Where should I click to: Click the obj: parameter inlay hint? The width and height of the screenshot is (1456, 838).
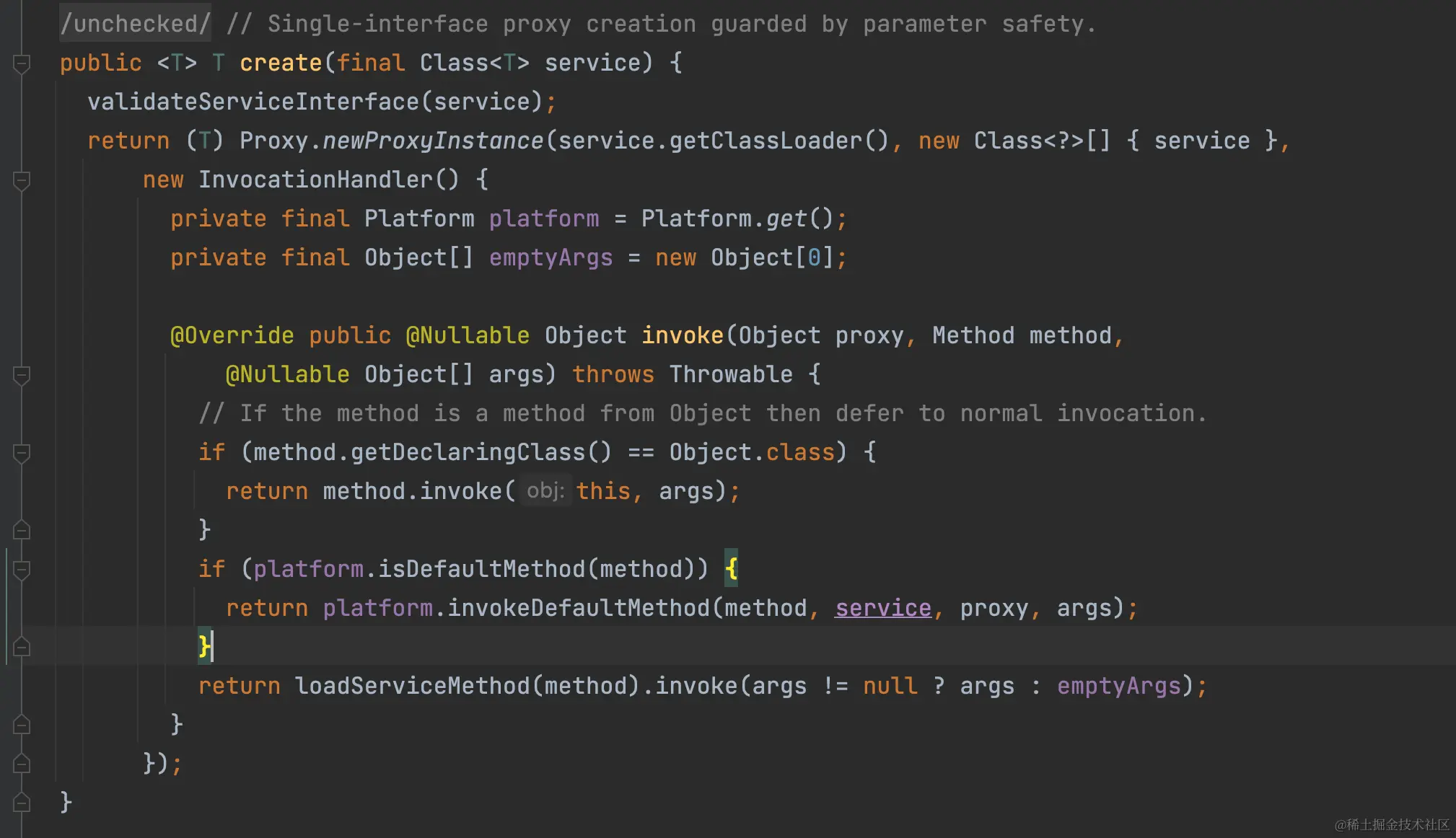click(545, 491)
